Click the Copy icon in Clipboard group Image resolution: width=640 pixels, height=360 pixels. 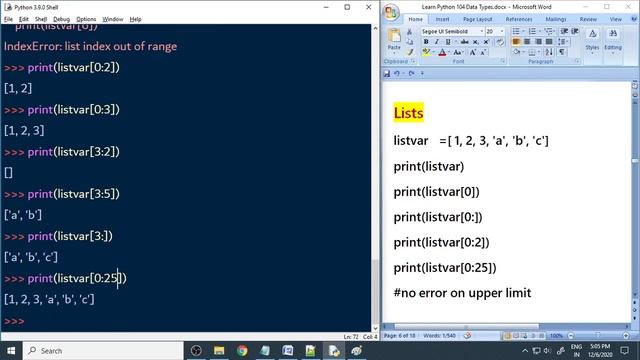point(410,42)
